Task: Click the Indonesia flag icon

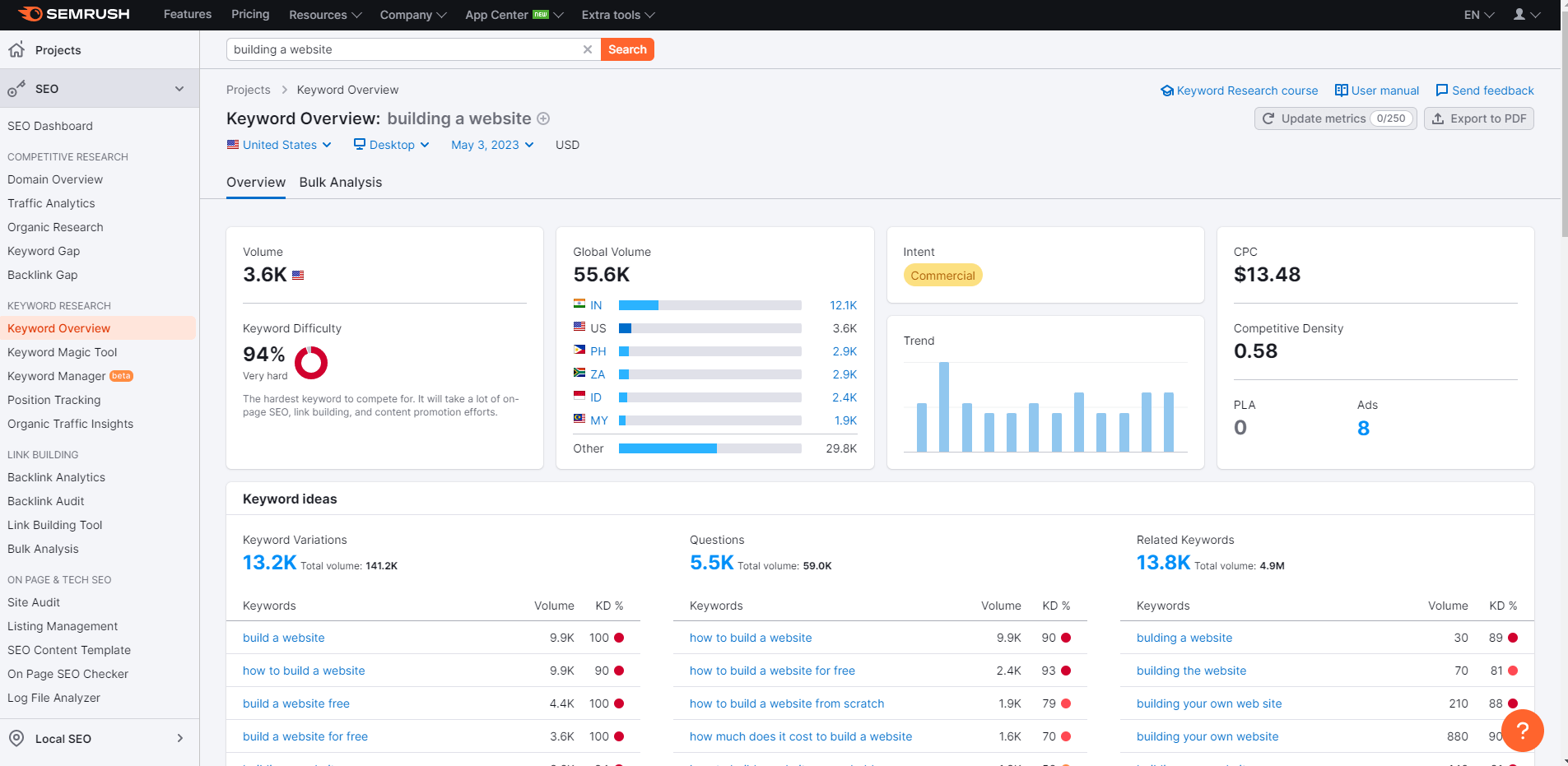Action: [579, 396]
